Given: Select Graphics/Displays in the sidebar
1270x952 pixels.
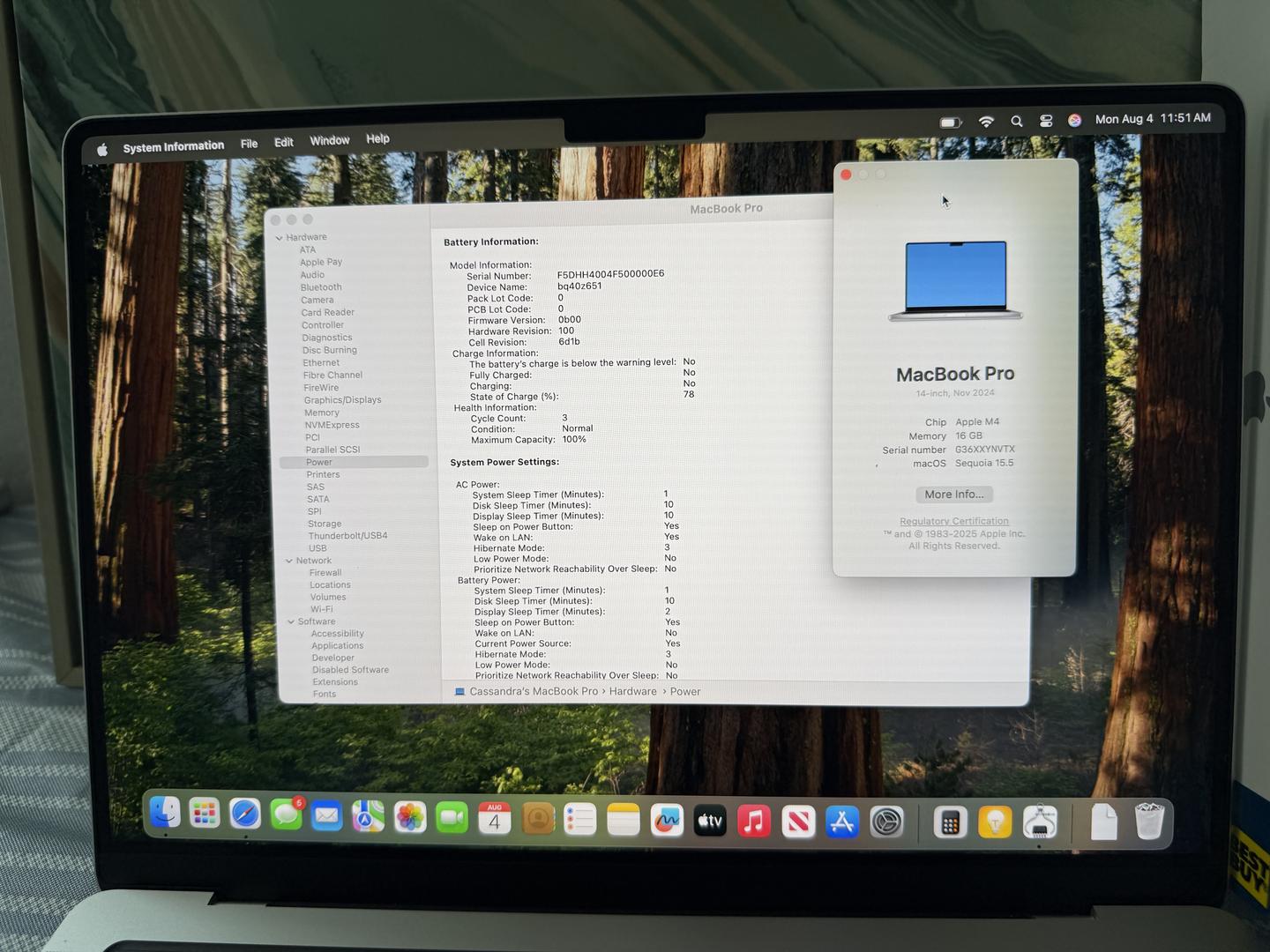Looking at the screenshot, I should click(x=343, y=400).
